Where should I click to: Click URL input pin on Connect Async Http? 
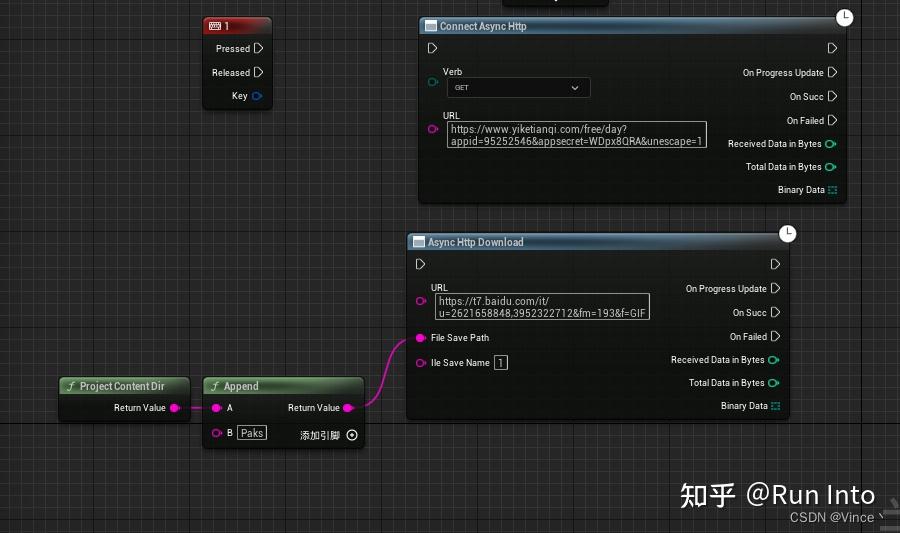[433, 129]
